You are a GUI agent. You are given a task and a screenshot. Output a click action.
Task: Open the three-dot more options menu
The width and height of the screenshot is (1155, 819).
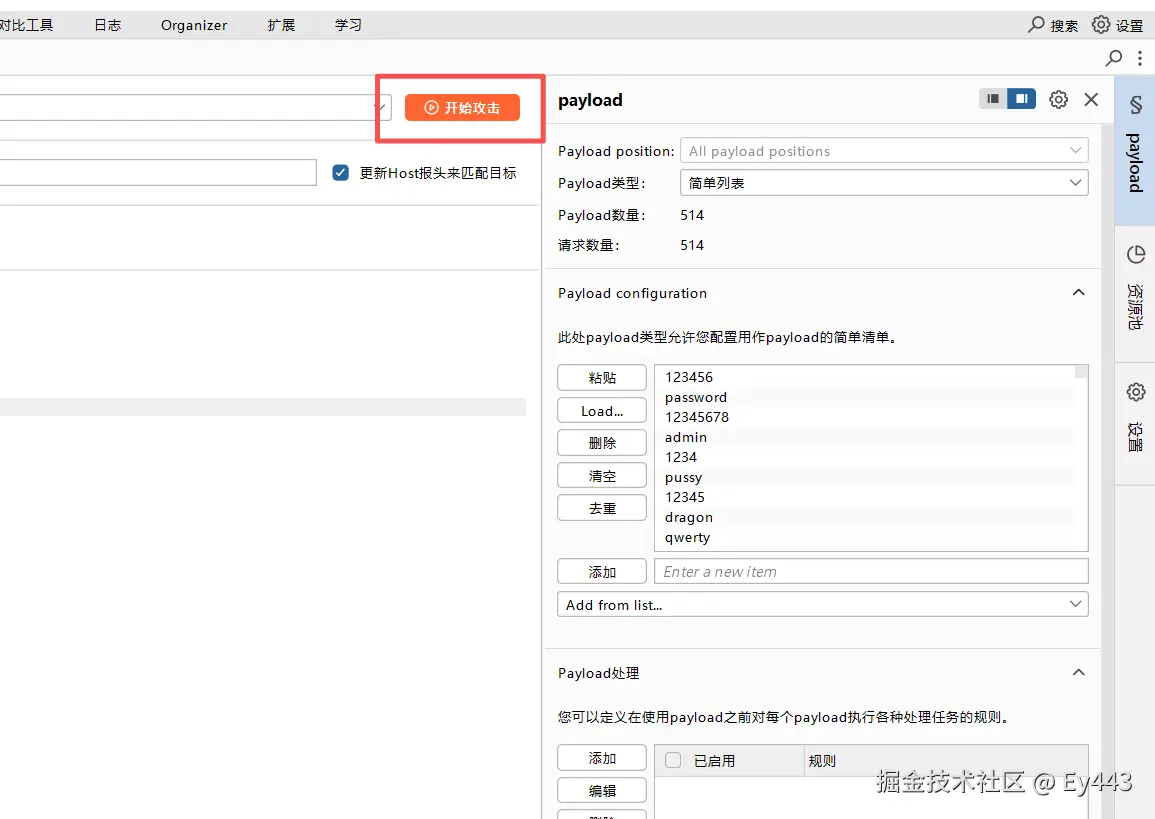tap(1140, 58)
